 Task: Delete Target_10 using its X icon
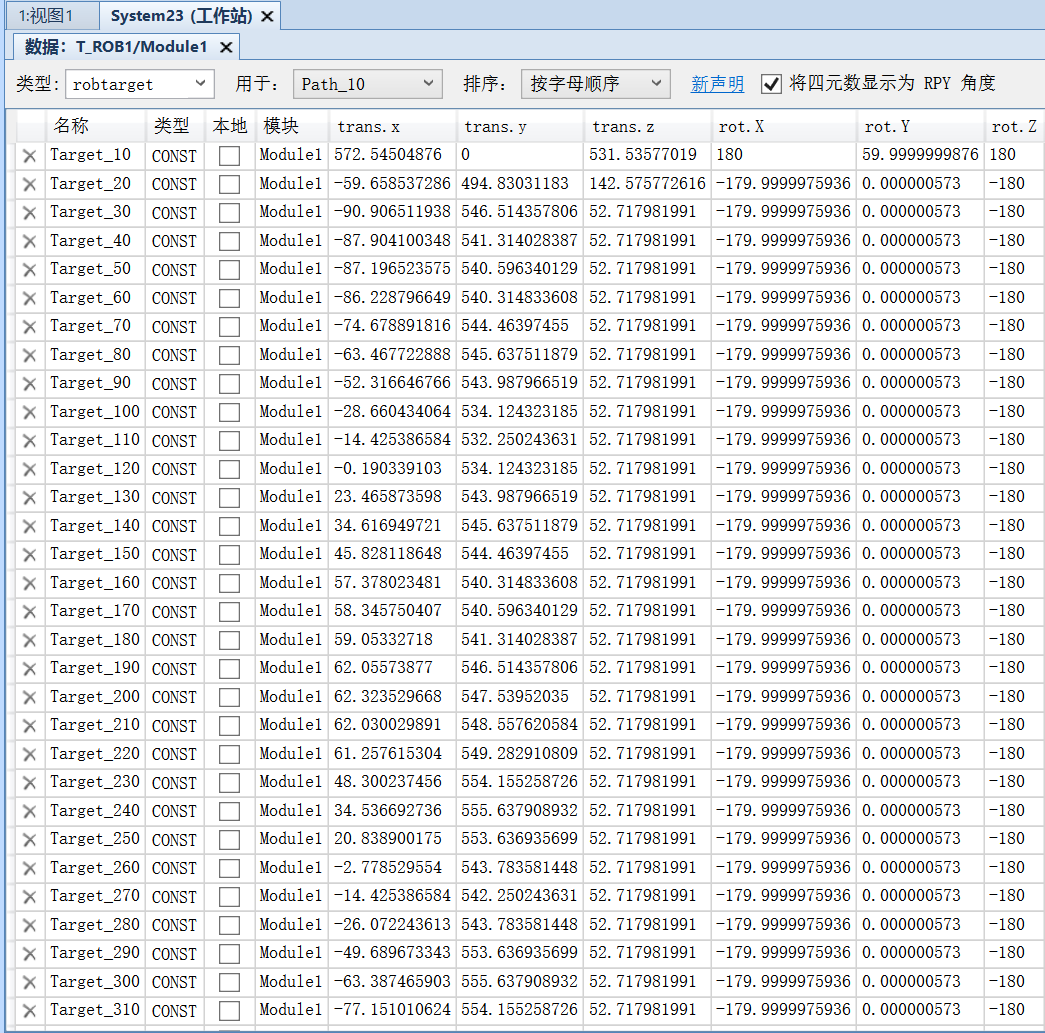(x=29, y=156)
